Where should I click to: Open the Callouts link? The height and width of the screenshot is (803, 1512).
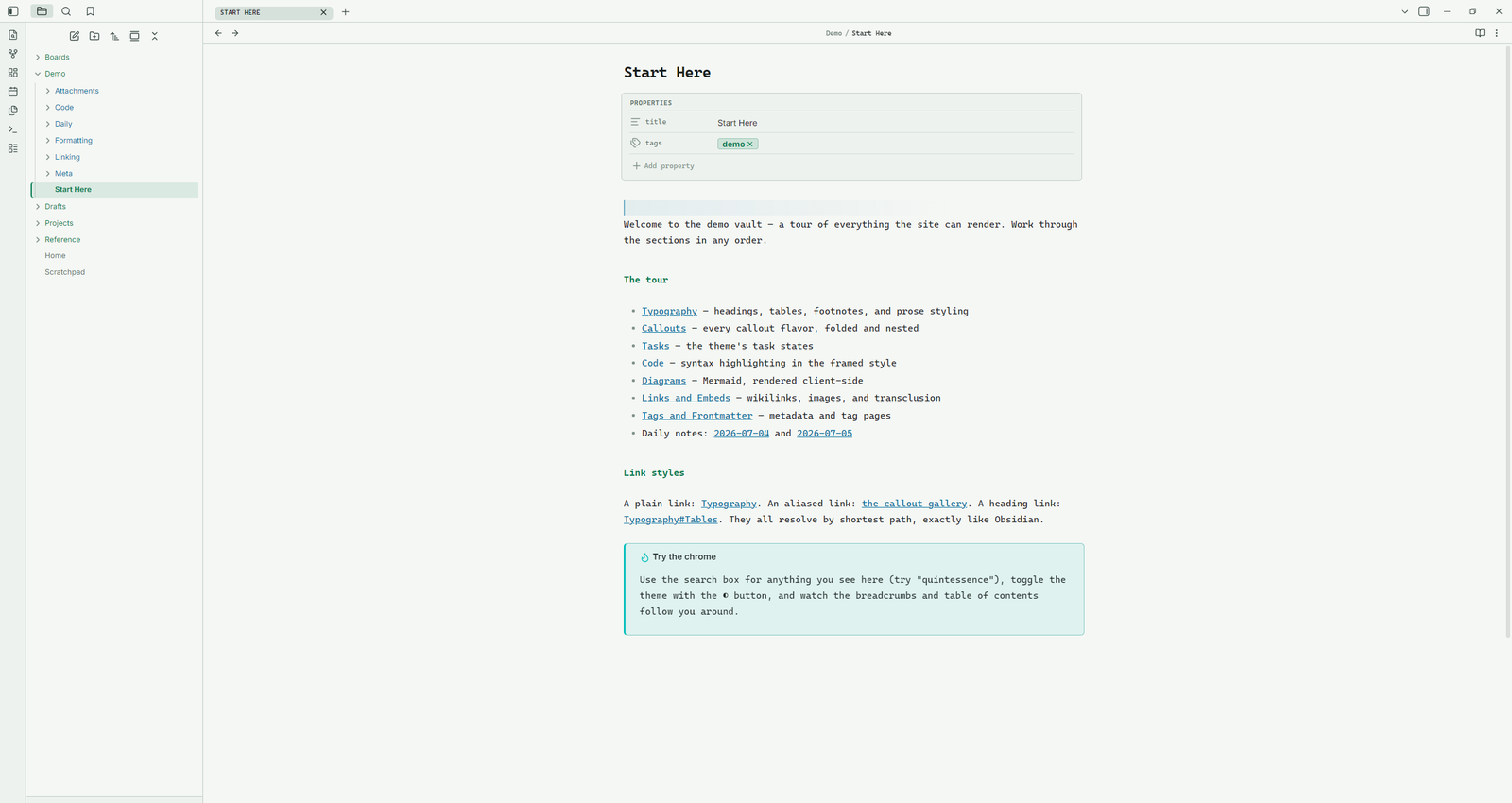pos(663,329)
